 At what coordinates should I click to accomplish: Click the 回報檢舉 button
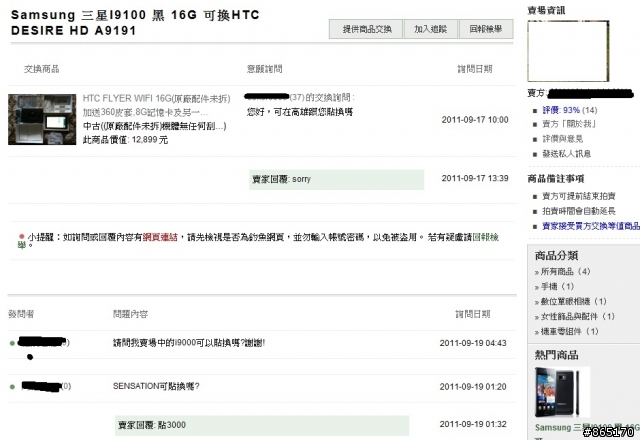coord(486,29)
